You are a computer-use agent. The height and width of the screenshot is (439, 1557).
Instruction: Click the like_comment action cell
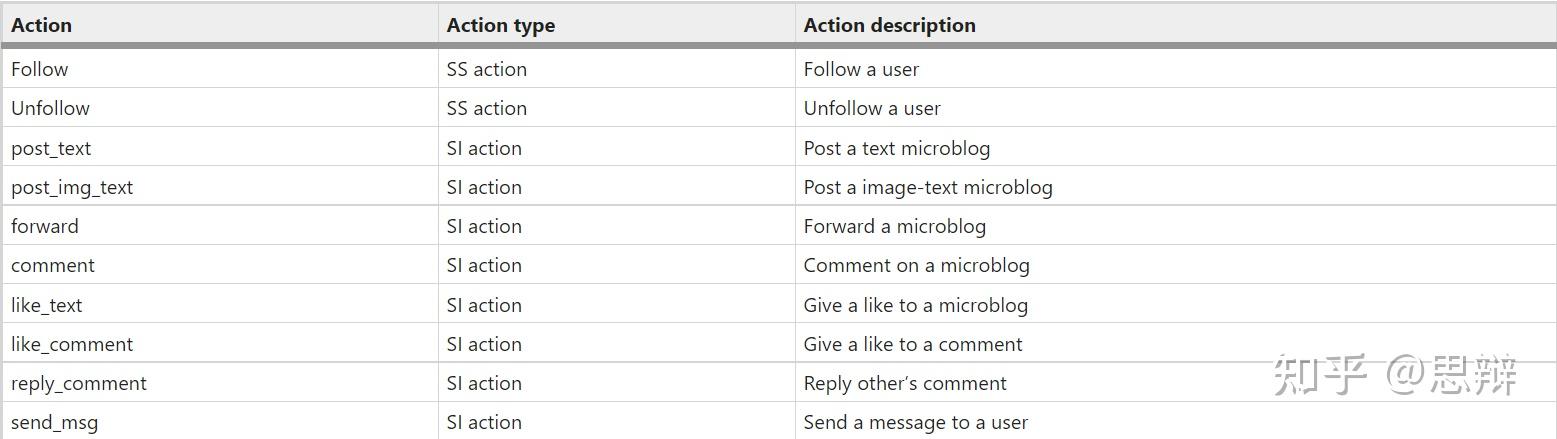pyautogui.click(x=219, y=344)
